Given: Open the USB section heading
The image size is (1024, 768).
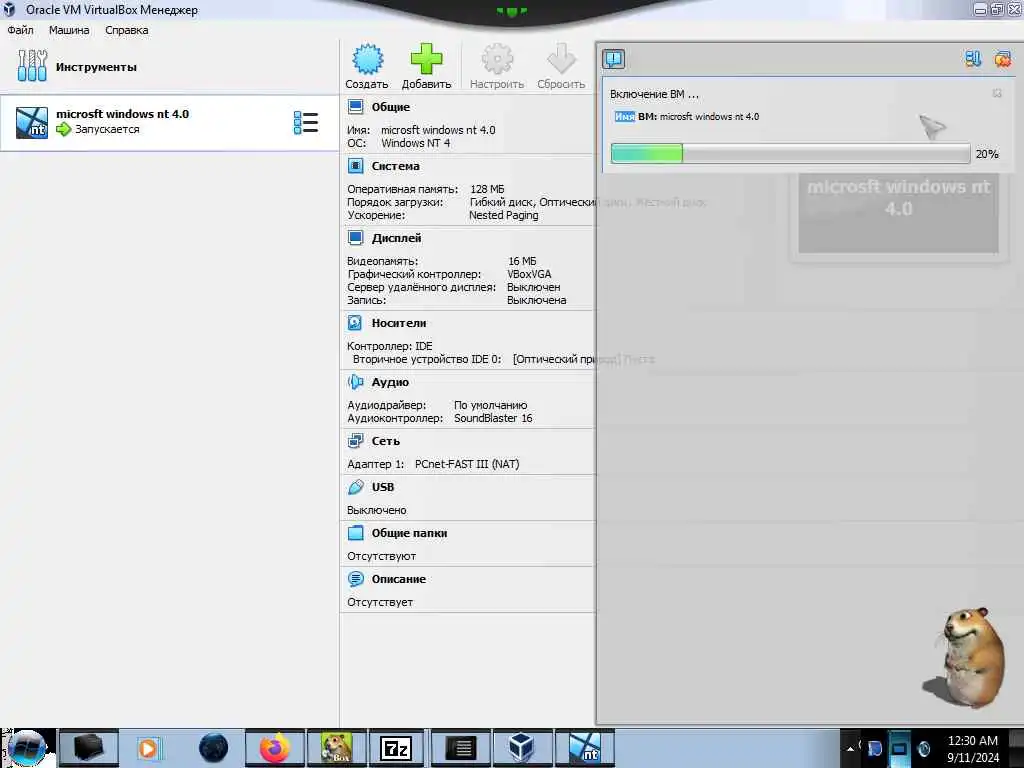Looking at the screenshot, I should (x=383, y=487).
